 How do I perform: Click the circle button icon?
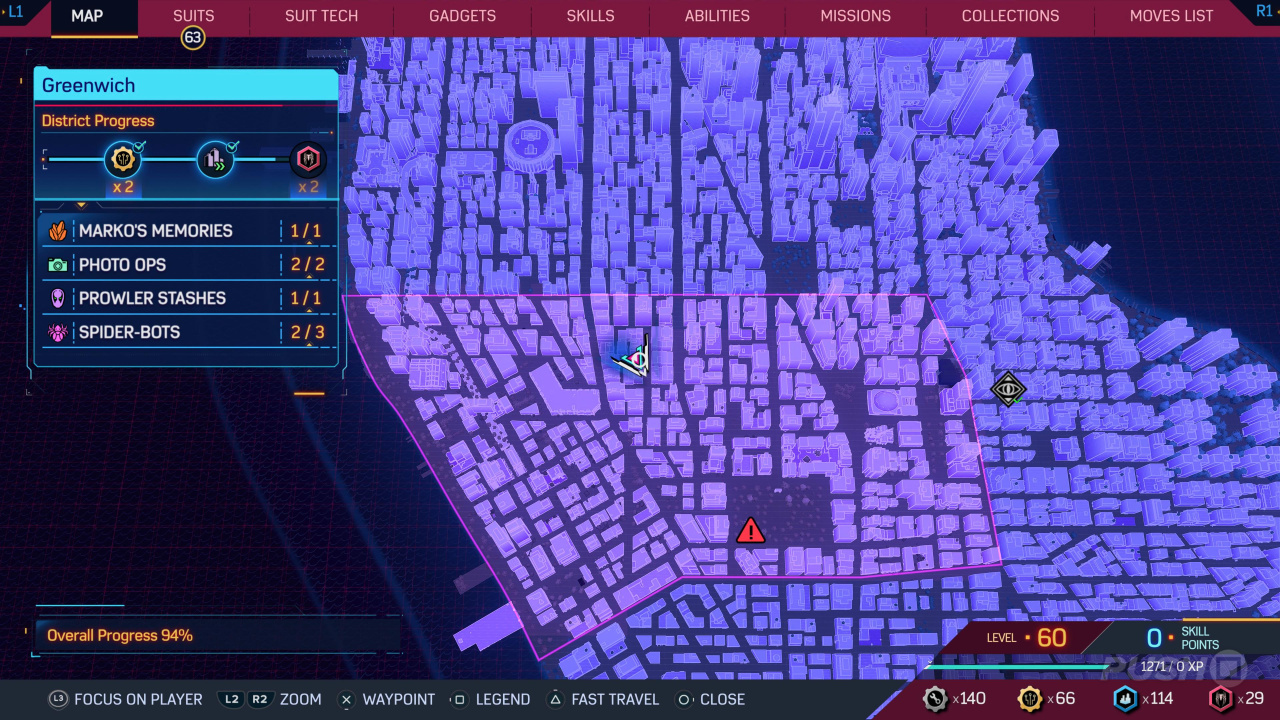(x=684, y=700)
